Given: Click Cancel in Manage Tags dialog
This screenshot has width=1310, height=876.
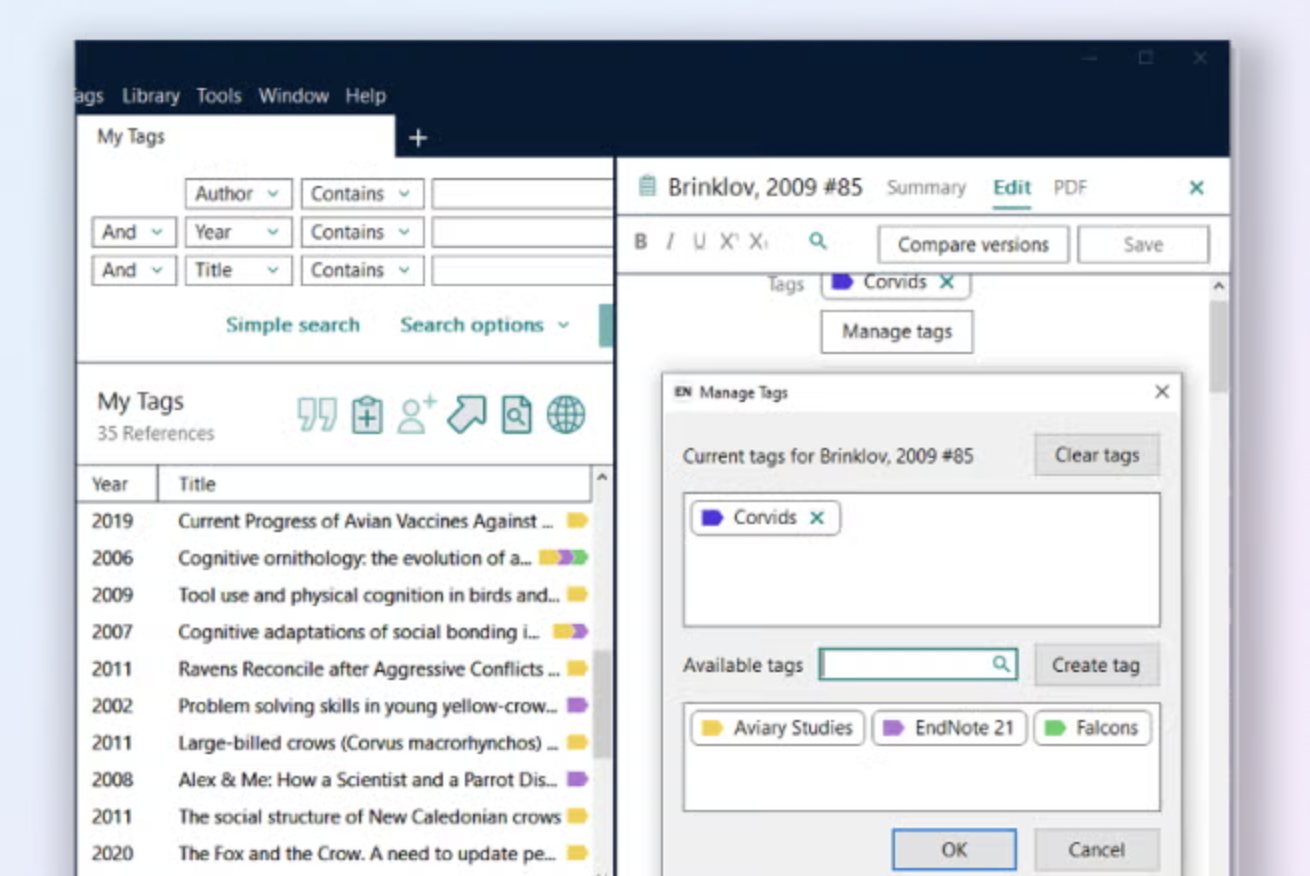Looking at the screenshot, I should [1096, 849].
